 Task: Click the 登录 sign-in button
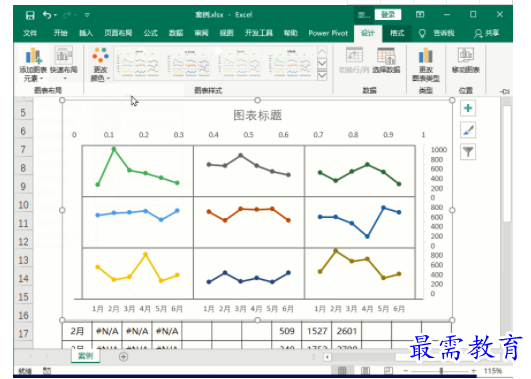click(x=388, y=15)
